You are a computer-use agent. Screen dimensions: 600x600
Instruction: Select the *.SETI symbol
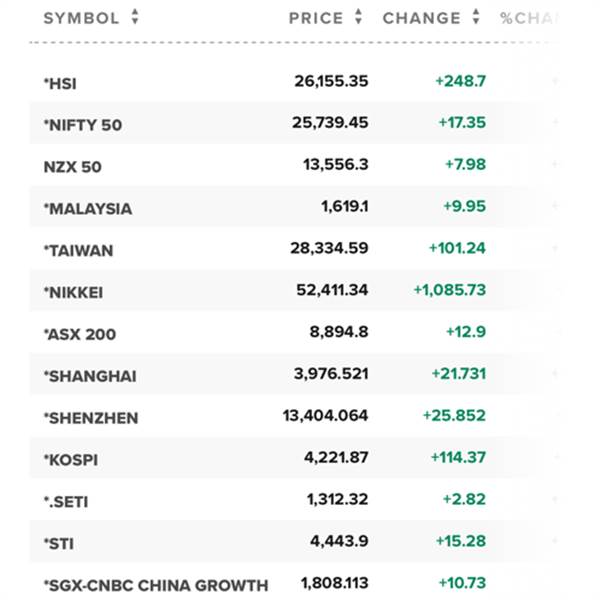[66, 502]
